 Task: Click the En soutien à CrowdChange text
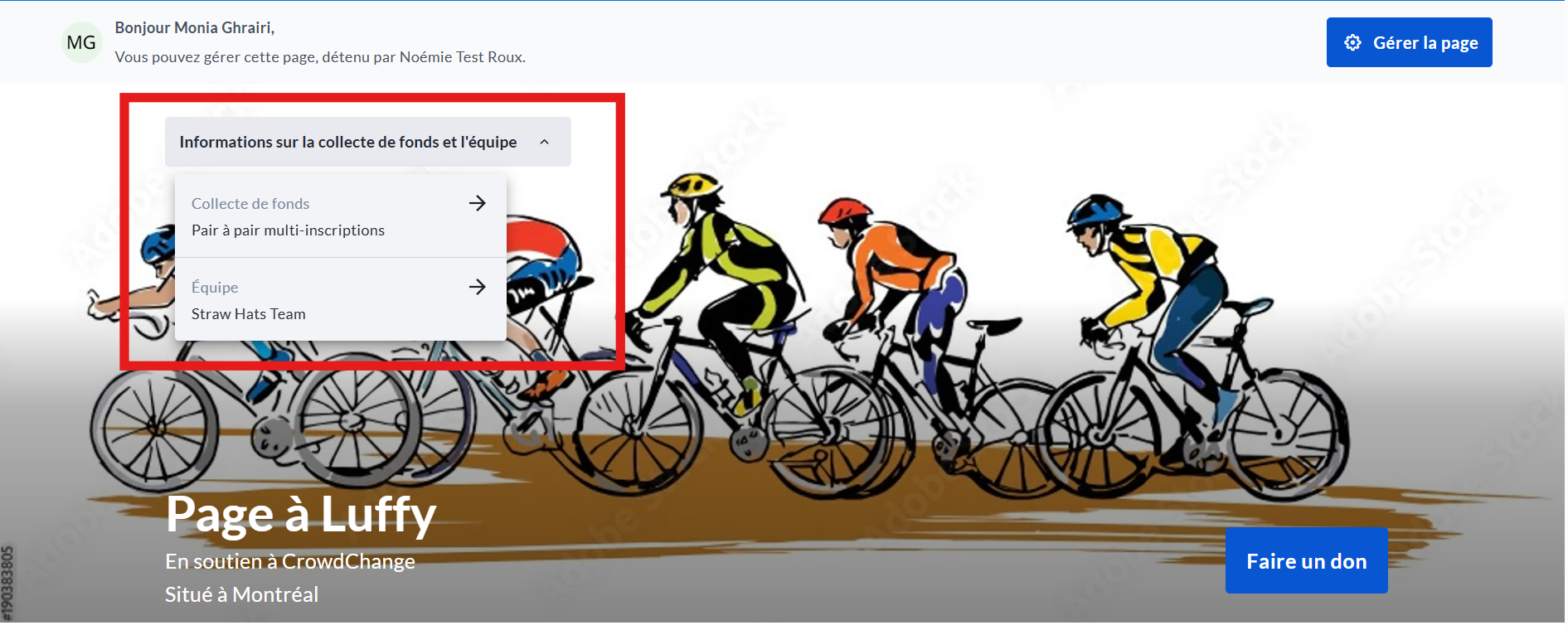click(x=290, y=561)
